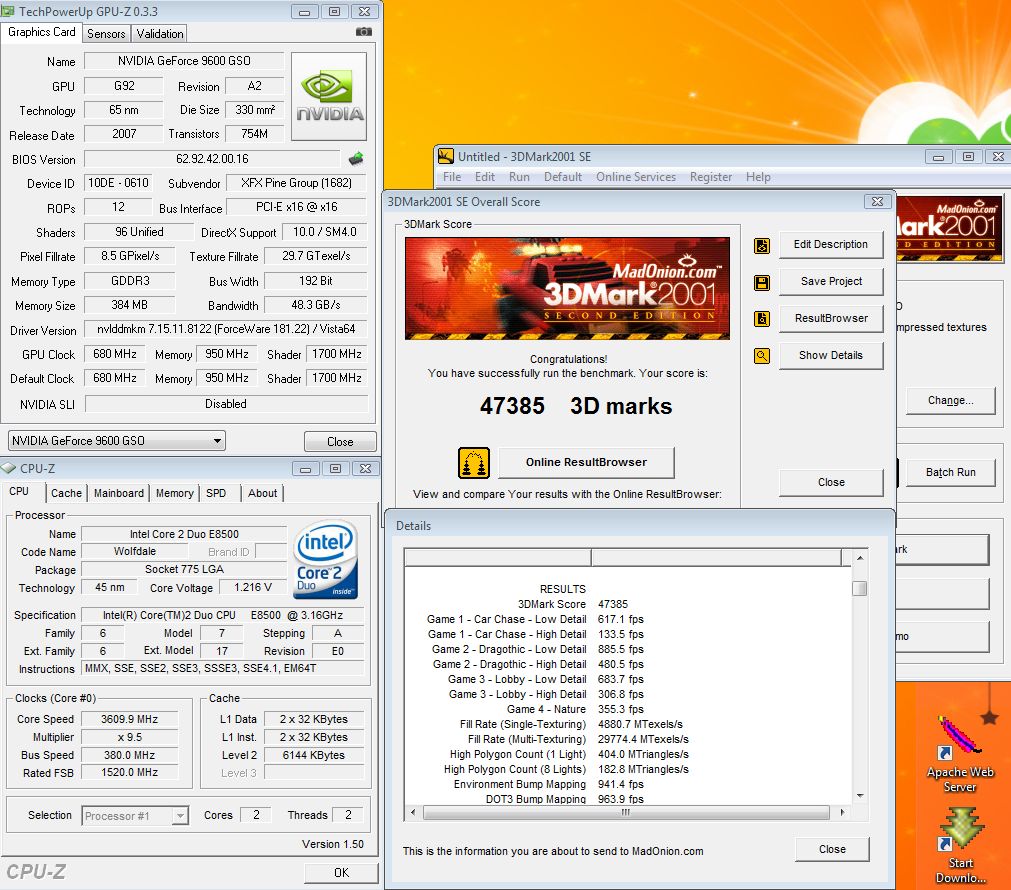Click the Details scroll left arrow

[413, 813]
